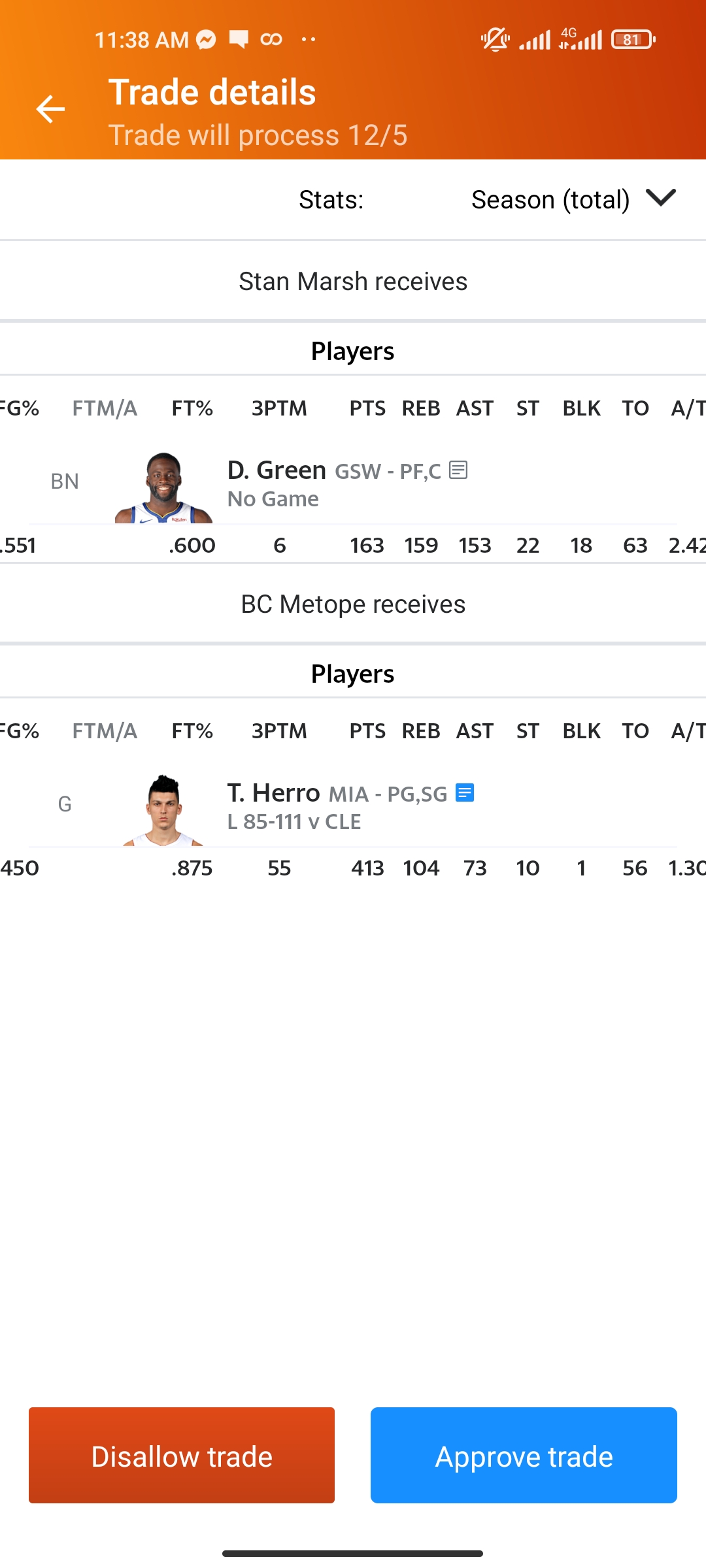Tap the Messenger notification icon

tap(207, 40)
